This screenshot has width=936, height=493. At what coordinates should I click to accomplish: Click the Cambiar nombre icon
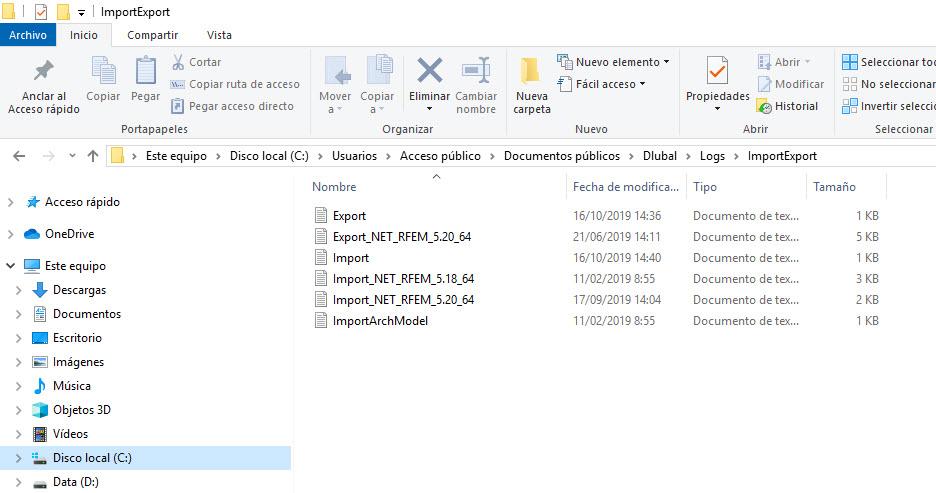(476, 71)
